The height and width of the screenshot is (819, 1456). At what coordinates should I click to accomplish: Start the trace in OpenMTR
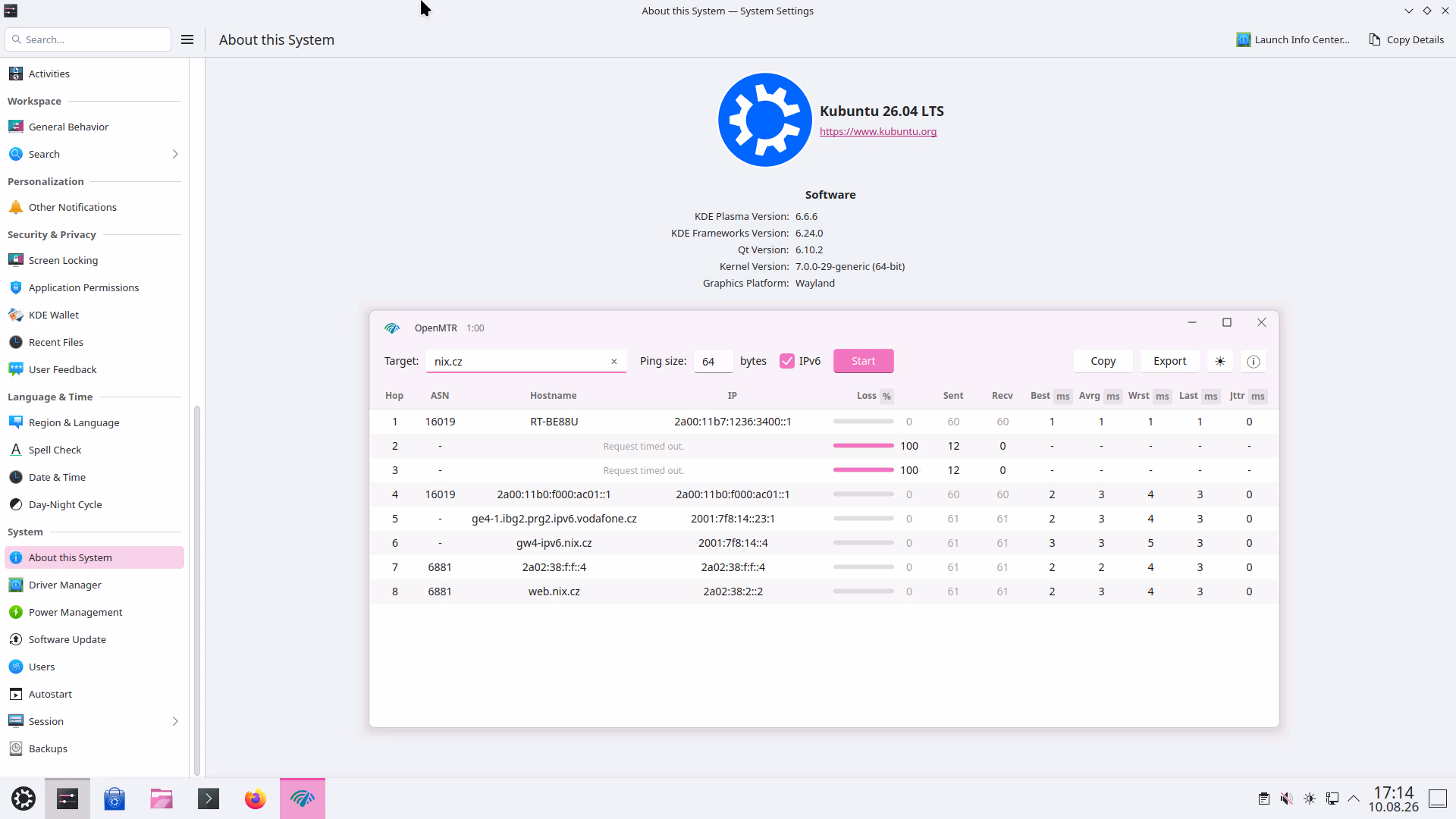click(864, 361)
